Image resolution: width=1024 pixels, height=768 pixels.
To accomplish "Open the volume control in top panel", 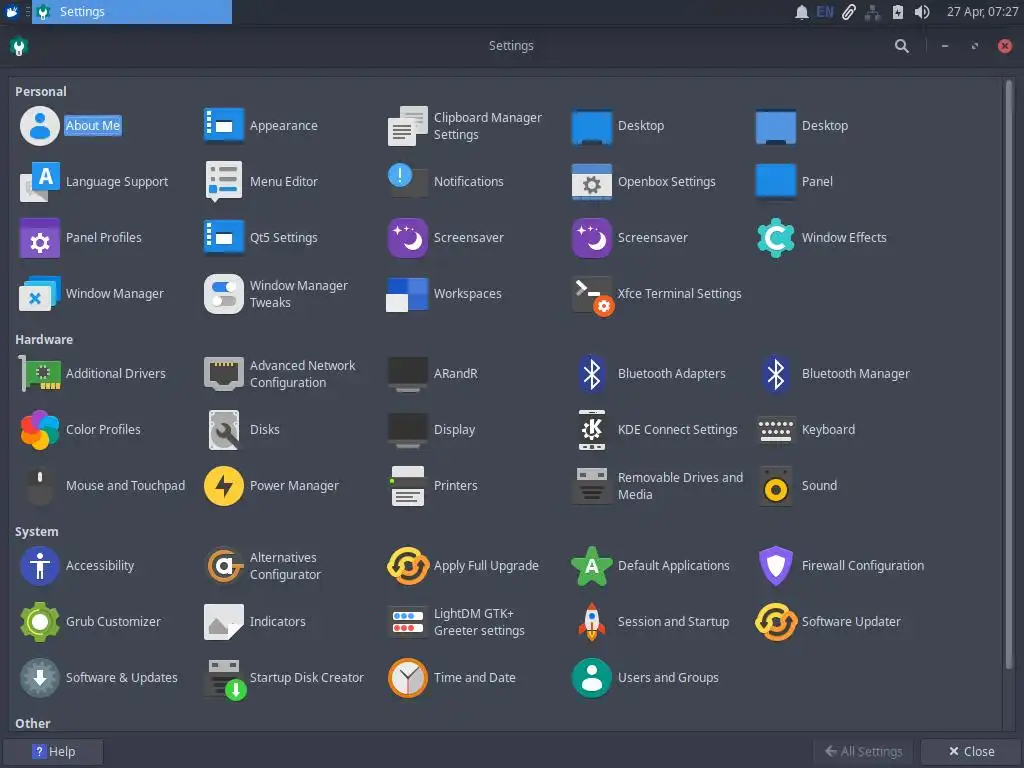I will click(921, 12).
